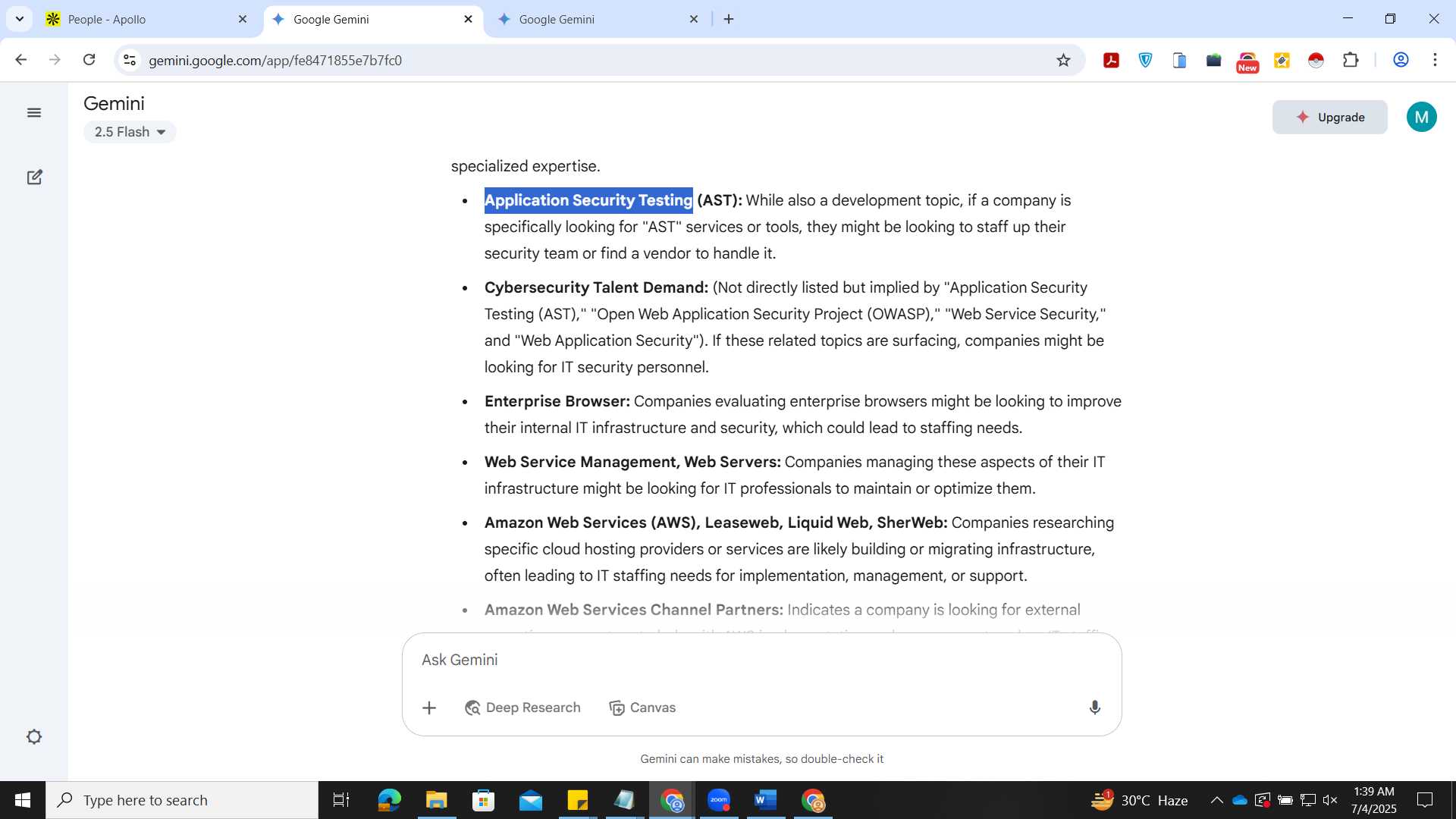Click the Cybersecurity Talent Demand heading
The height and width of the screenshot is (819, 1456).
pyautogui.click(x=596, y=287)
